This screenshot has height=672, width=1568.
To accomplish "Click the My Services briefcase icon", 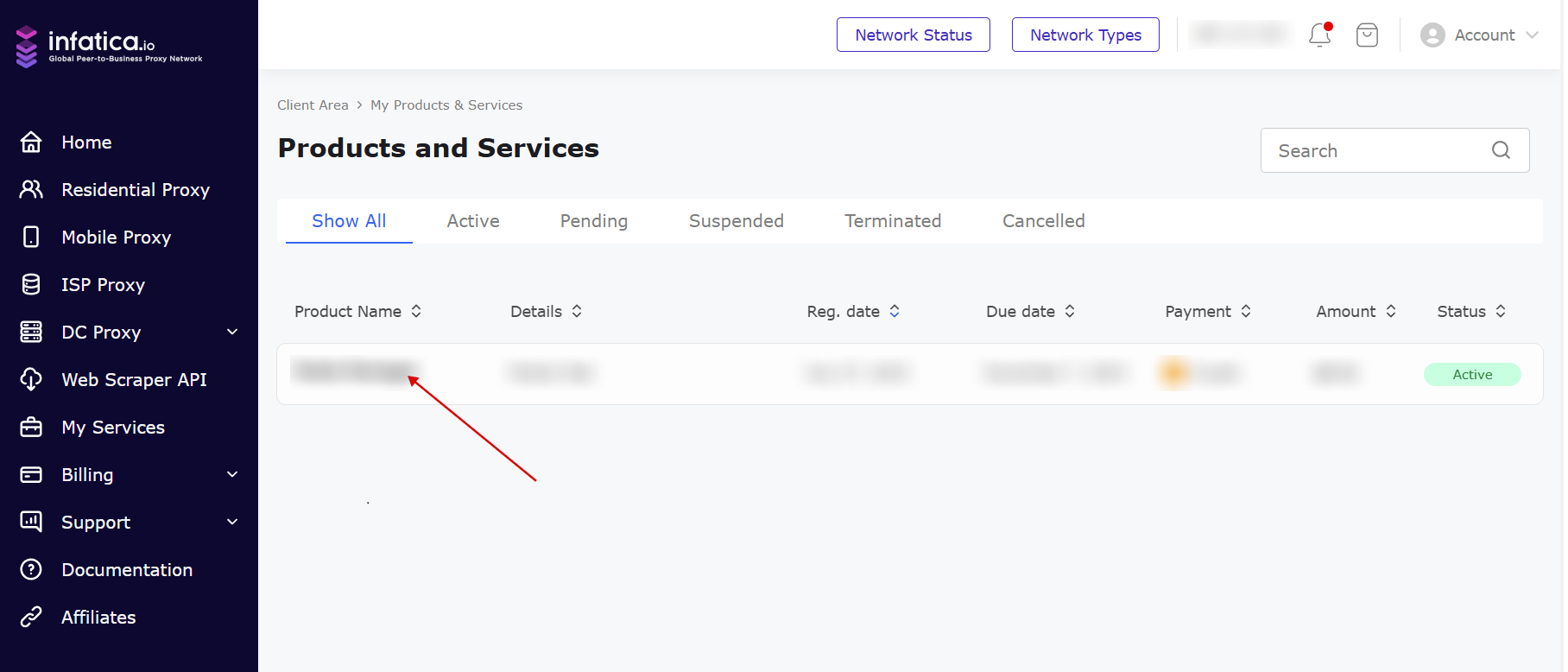I will click(x=31, y=427).
